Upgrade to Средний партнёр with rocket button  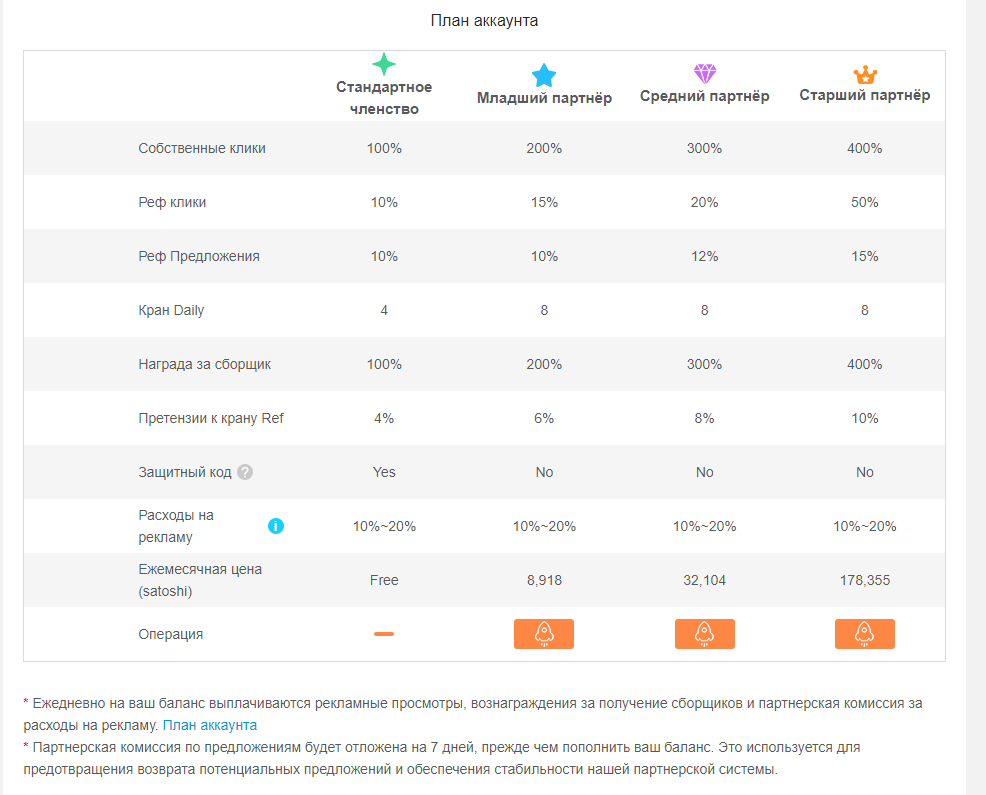click(x=705, y=634)
